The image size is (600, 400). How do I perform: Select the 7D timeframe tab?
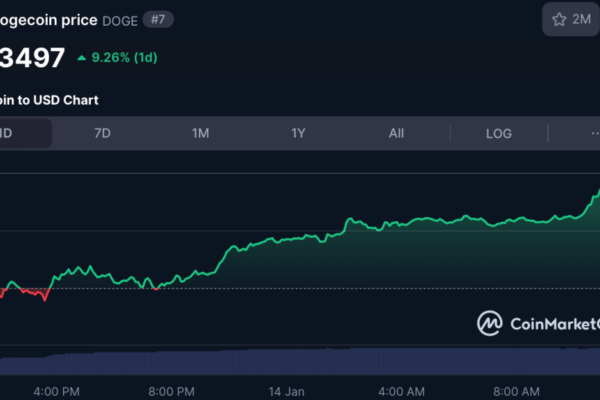(x=102, y=133)
